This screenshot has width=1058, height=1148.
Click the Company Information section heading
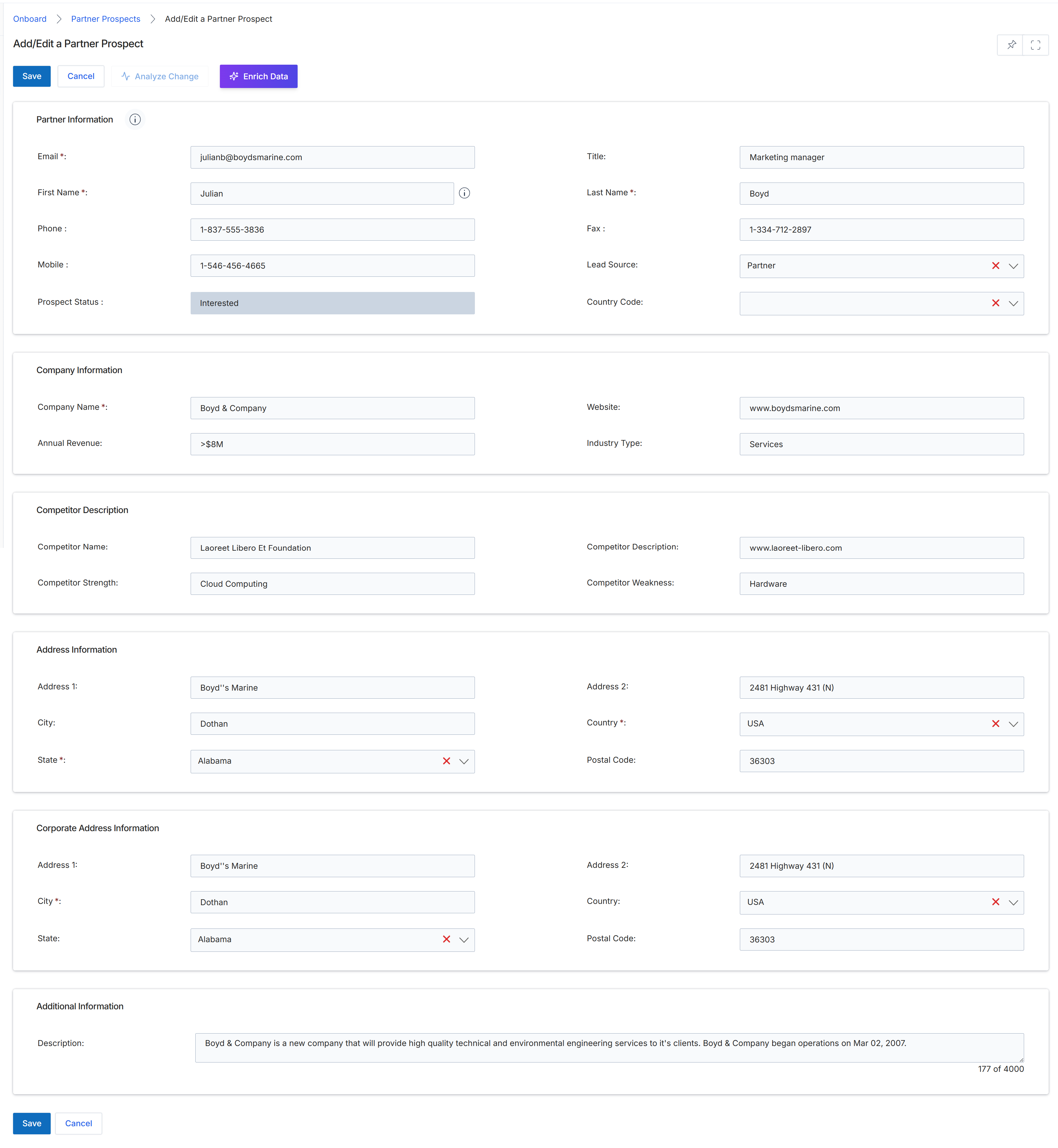[79, 370]
